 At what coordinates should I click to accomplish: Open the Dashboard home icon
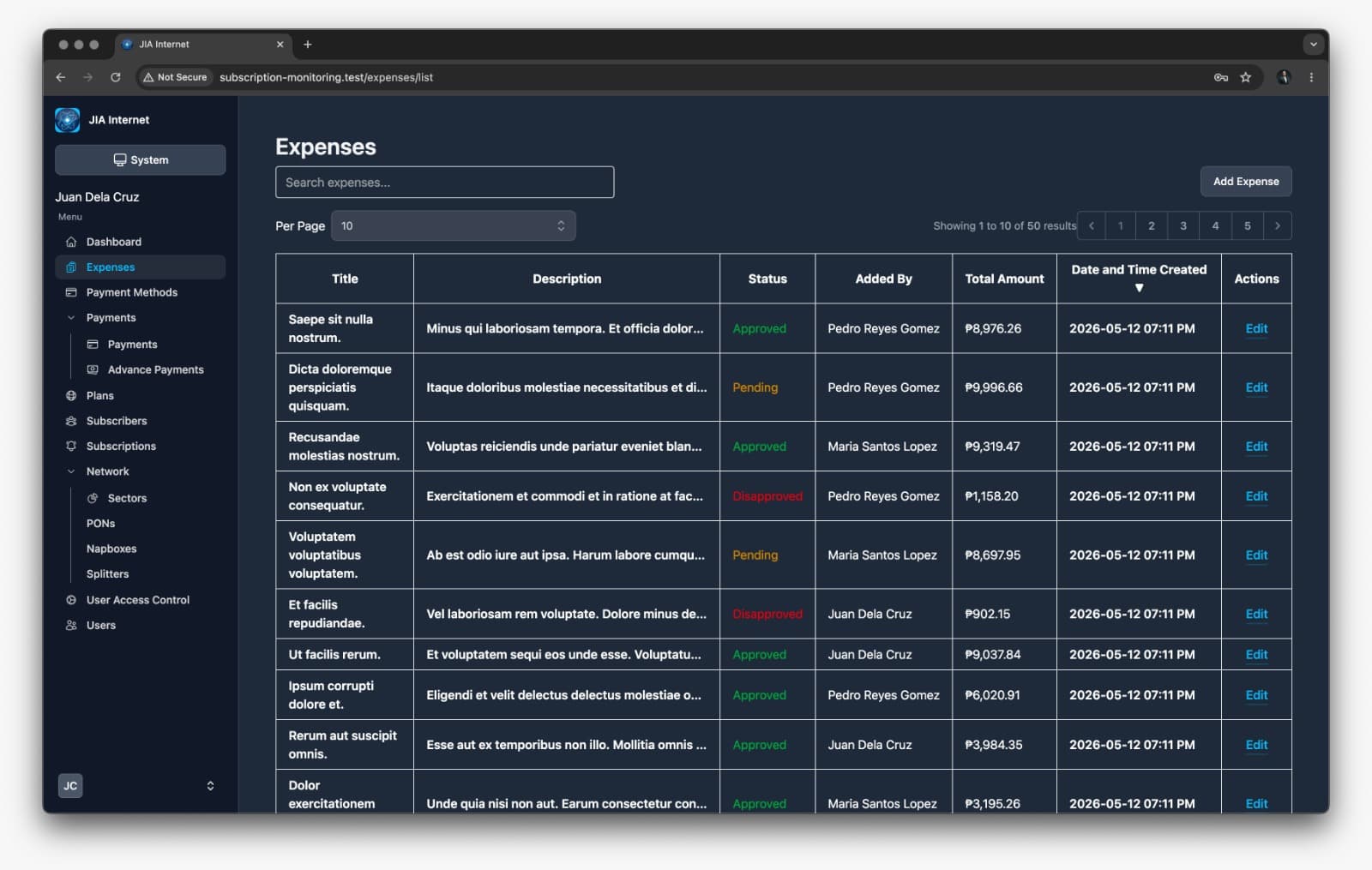tap(71, 242)
